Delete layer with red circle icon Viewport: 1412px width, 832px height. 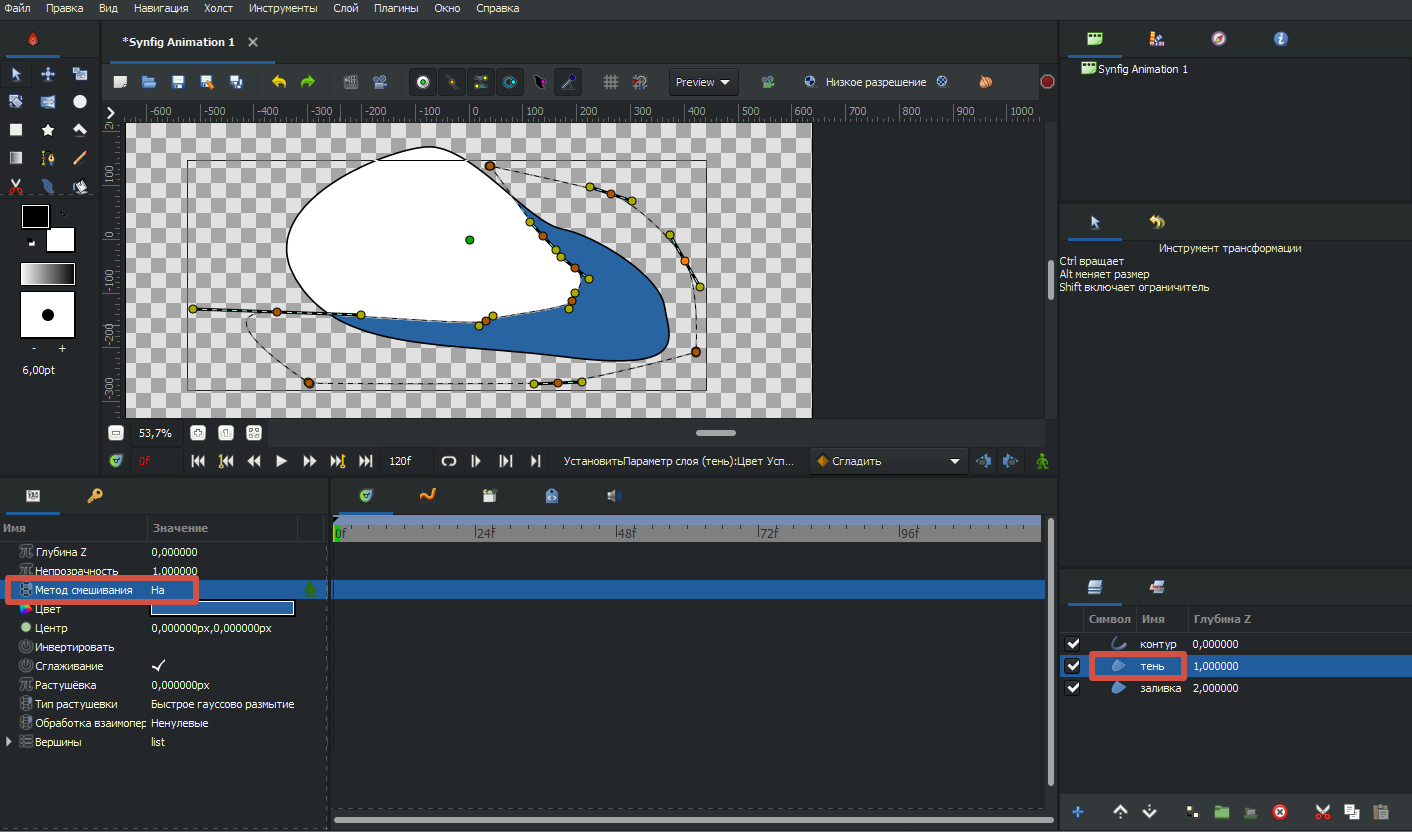click(1279, 811)
